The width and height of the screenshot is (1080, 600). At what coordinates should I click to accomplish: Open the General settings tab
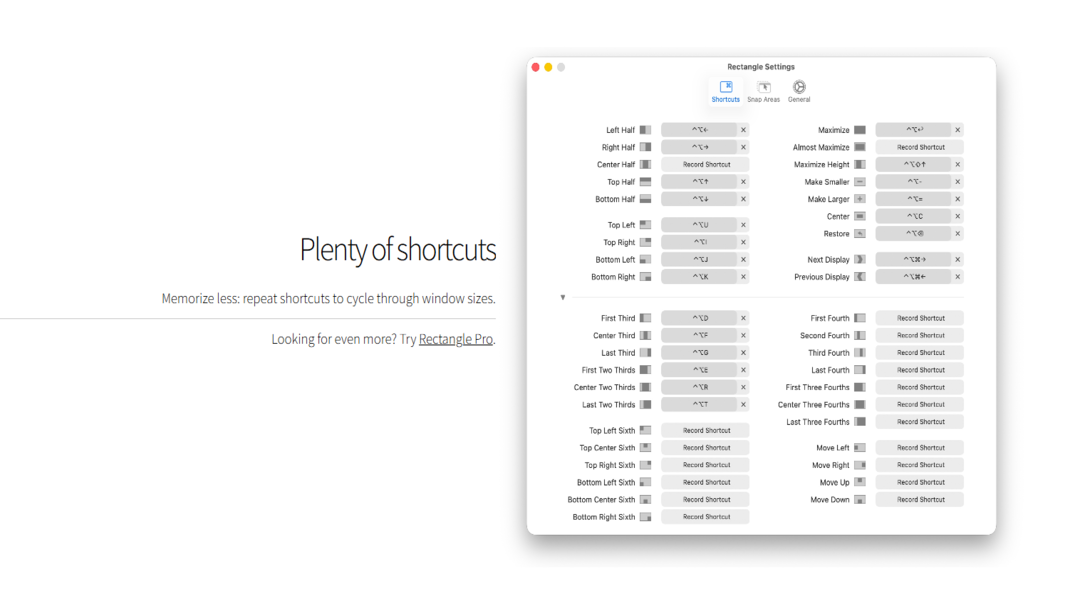[x=799, y=91]
